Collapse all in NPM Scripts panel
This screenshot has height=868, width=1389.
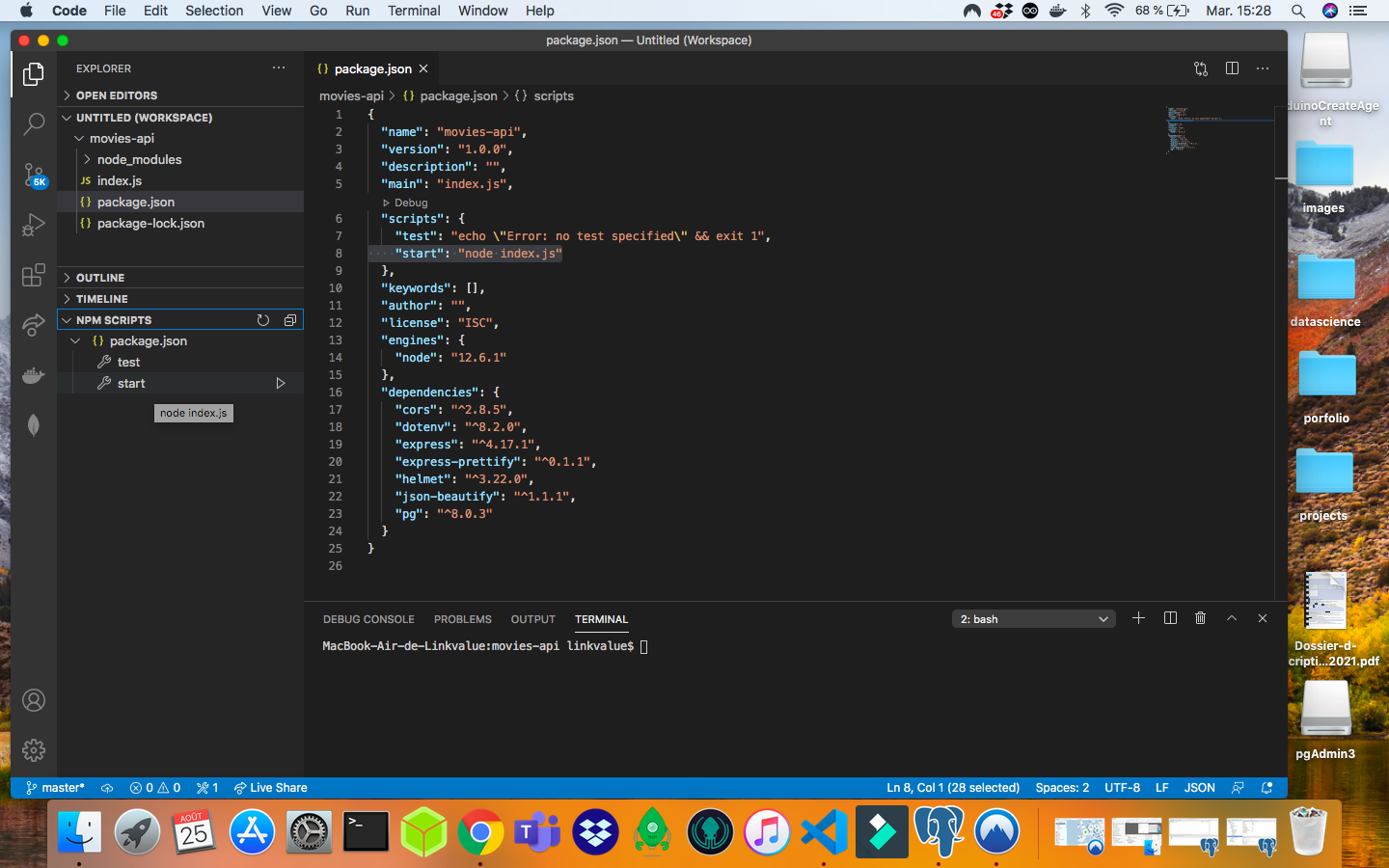289,320
